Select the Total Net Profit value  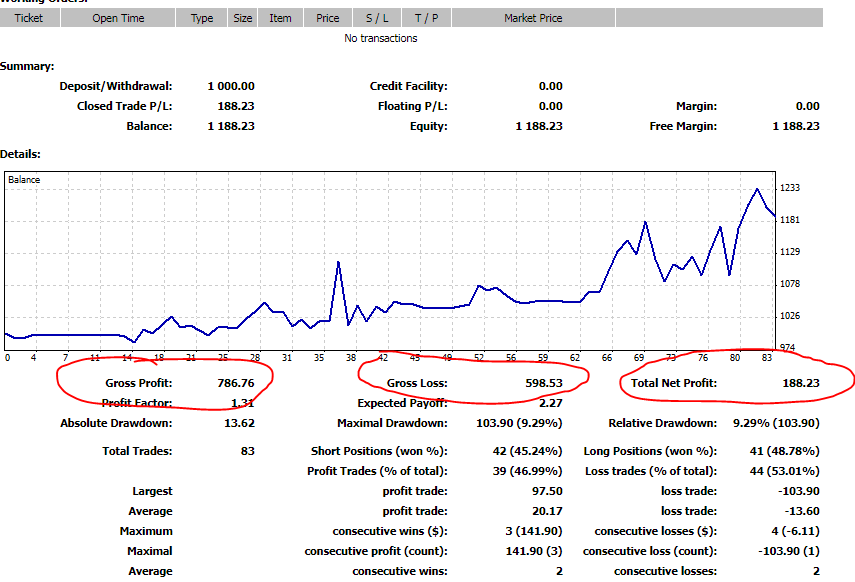click(x=801, y=383)
